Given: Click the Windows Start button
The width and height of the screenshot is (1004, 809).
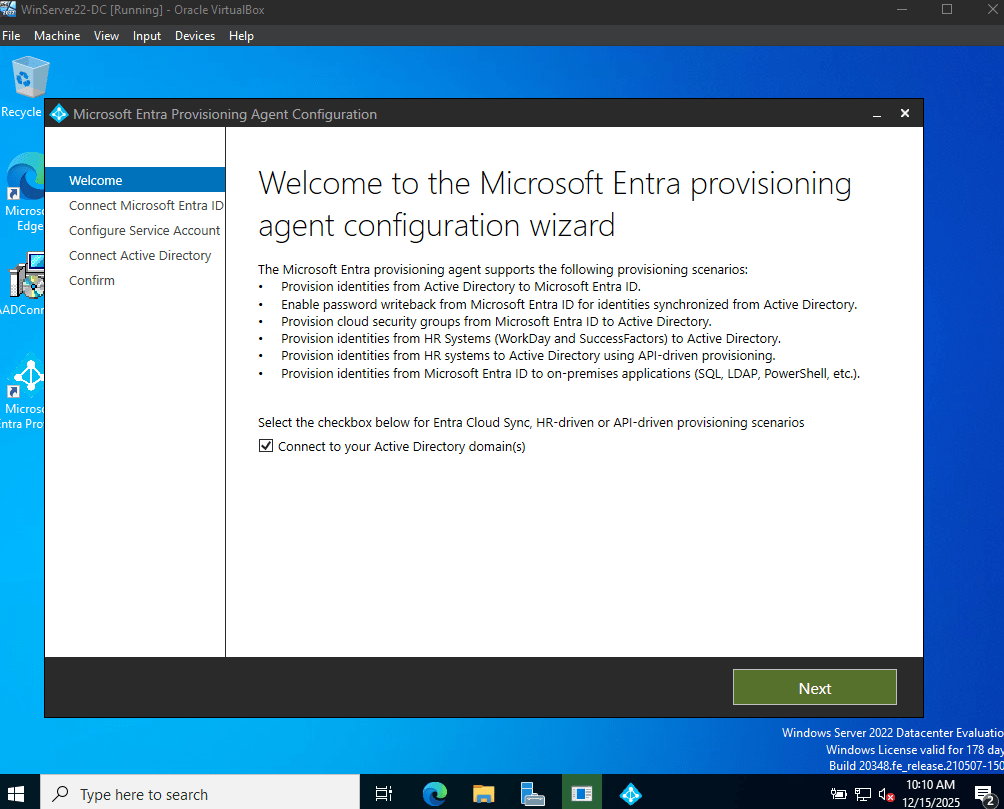Looking at the screenshot, I should tap(16, 794).
